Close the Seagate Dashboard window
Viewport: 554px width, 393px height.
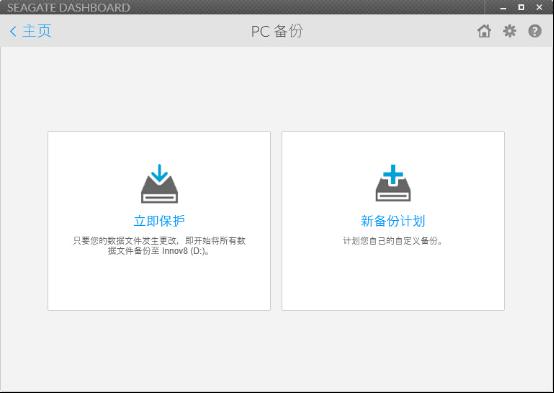[x=539, y=7]
